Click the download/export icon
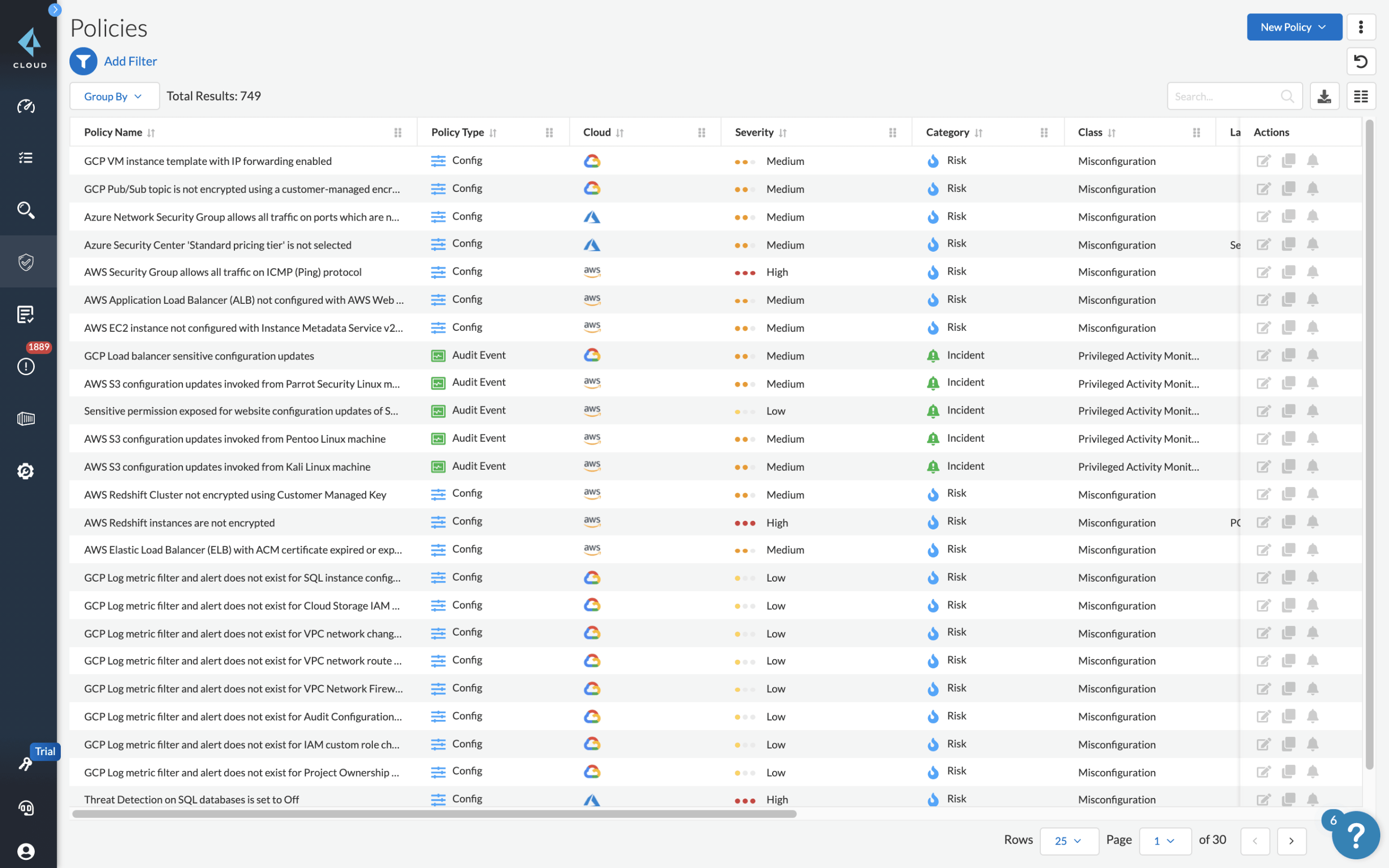The width and height of the screenshot is (1389, 868). [x=1324, y=96]
